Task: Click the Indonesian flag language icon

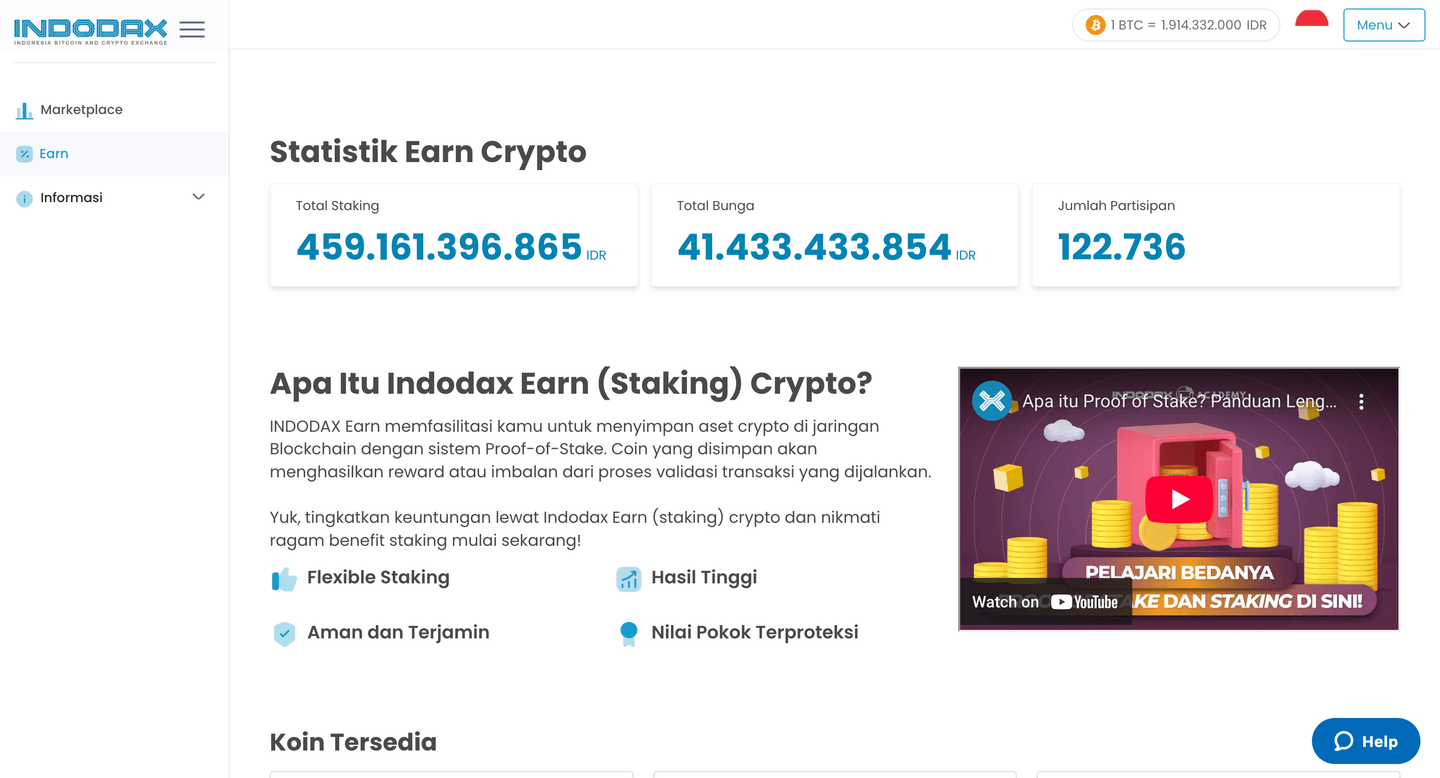Action: [x=1311, y=19]
